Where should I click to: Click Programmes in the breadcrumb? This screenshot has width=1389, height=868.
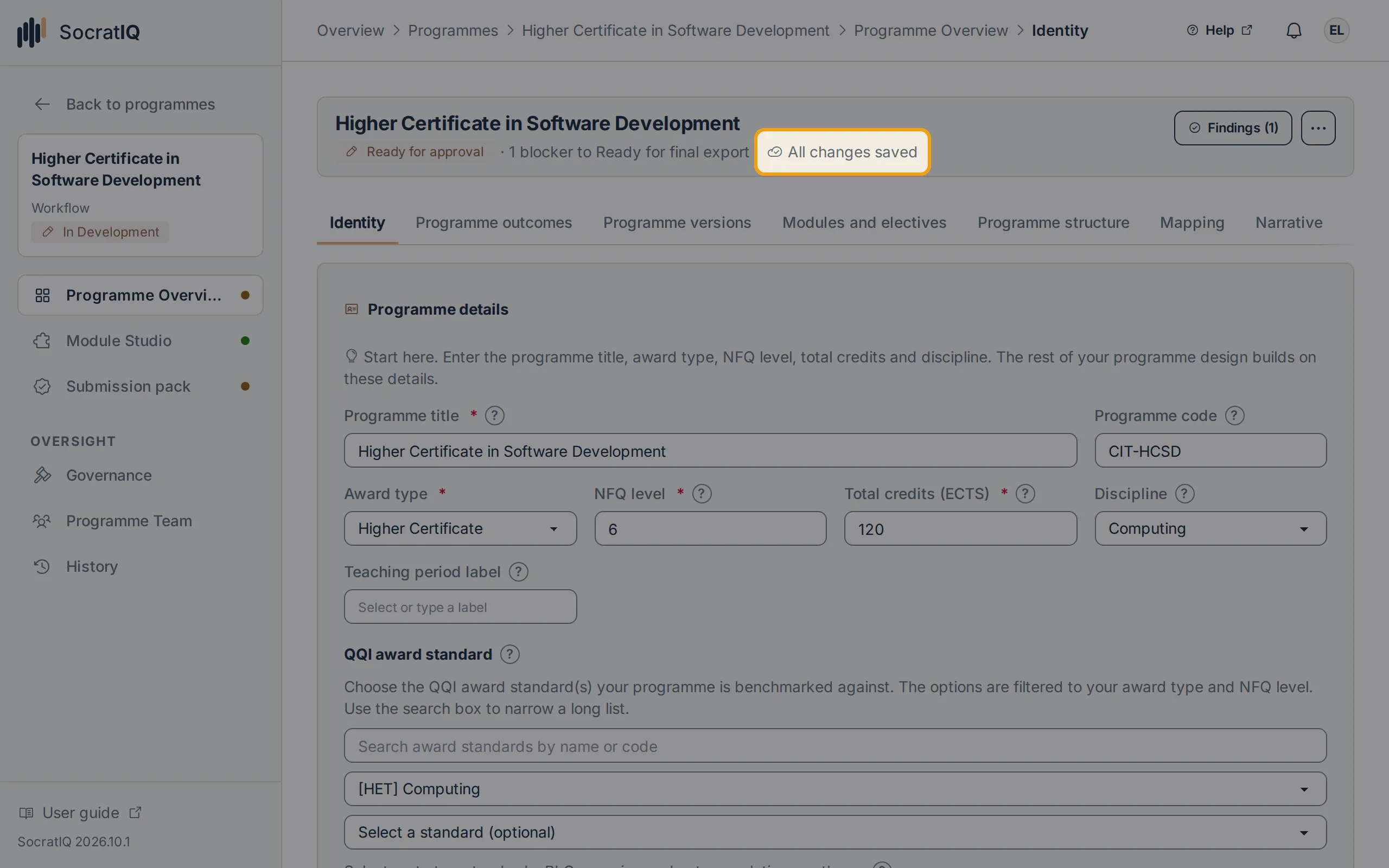pyautogui.click(x=453, y=30)
